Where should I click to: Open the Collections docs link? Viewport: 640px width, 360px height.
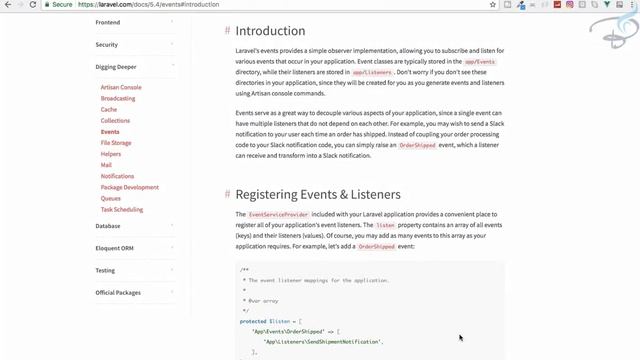pos(115,120)
